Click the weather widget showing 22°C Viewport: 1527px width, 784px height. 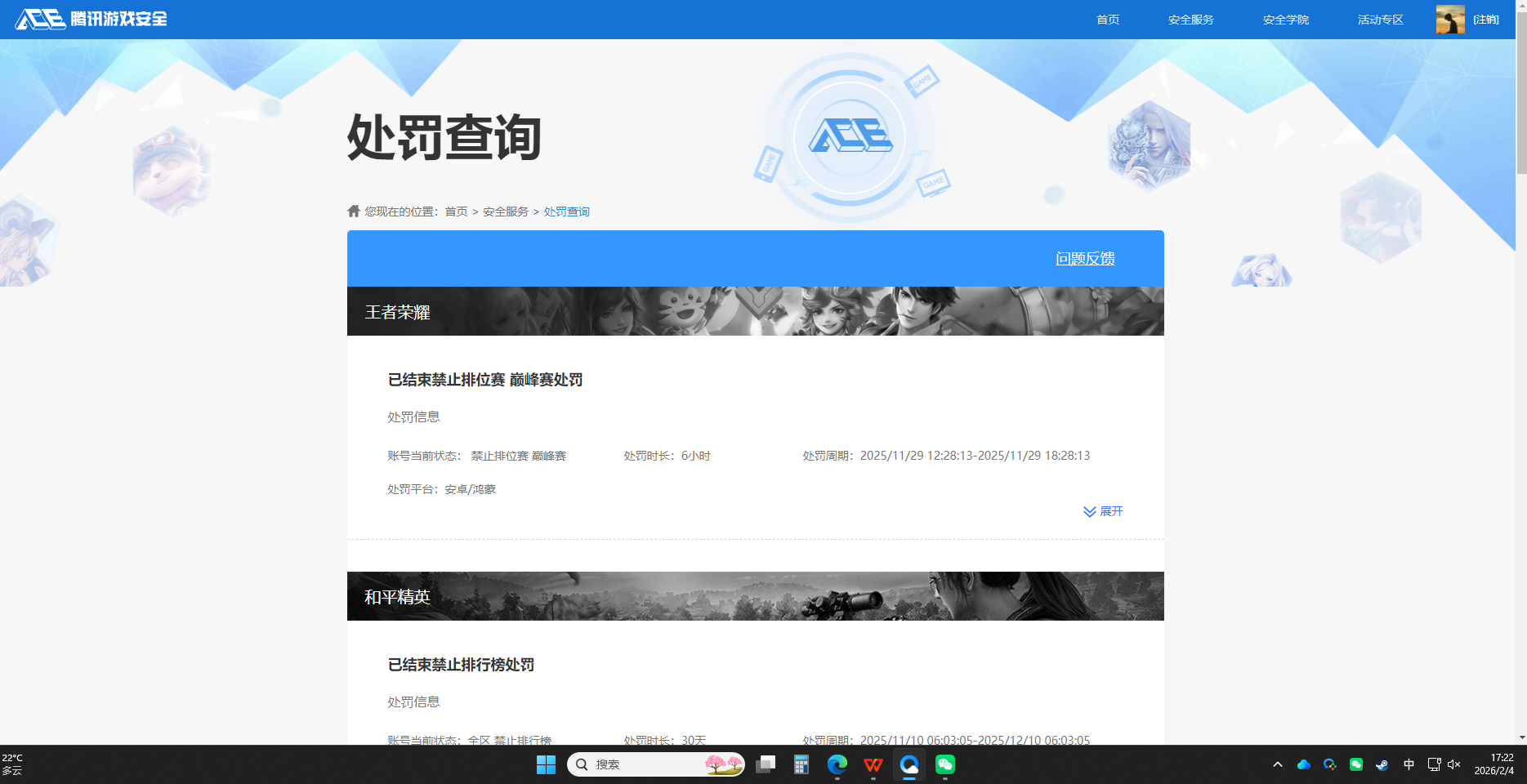[x=18, y=764]
